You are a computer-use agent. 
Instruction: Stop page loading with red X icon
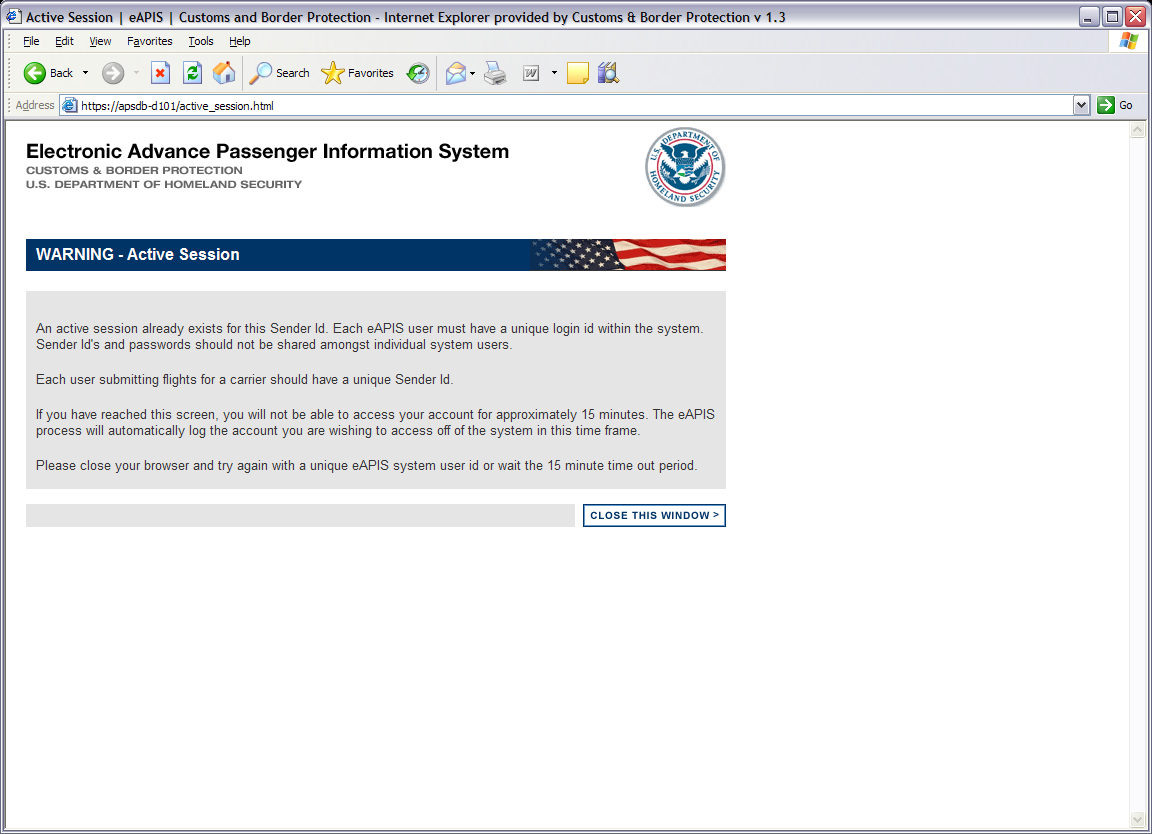160,73
